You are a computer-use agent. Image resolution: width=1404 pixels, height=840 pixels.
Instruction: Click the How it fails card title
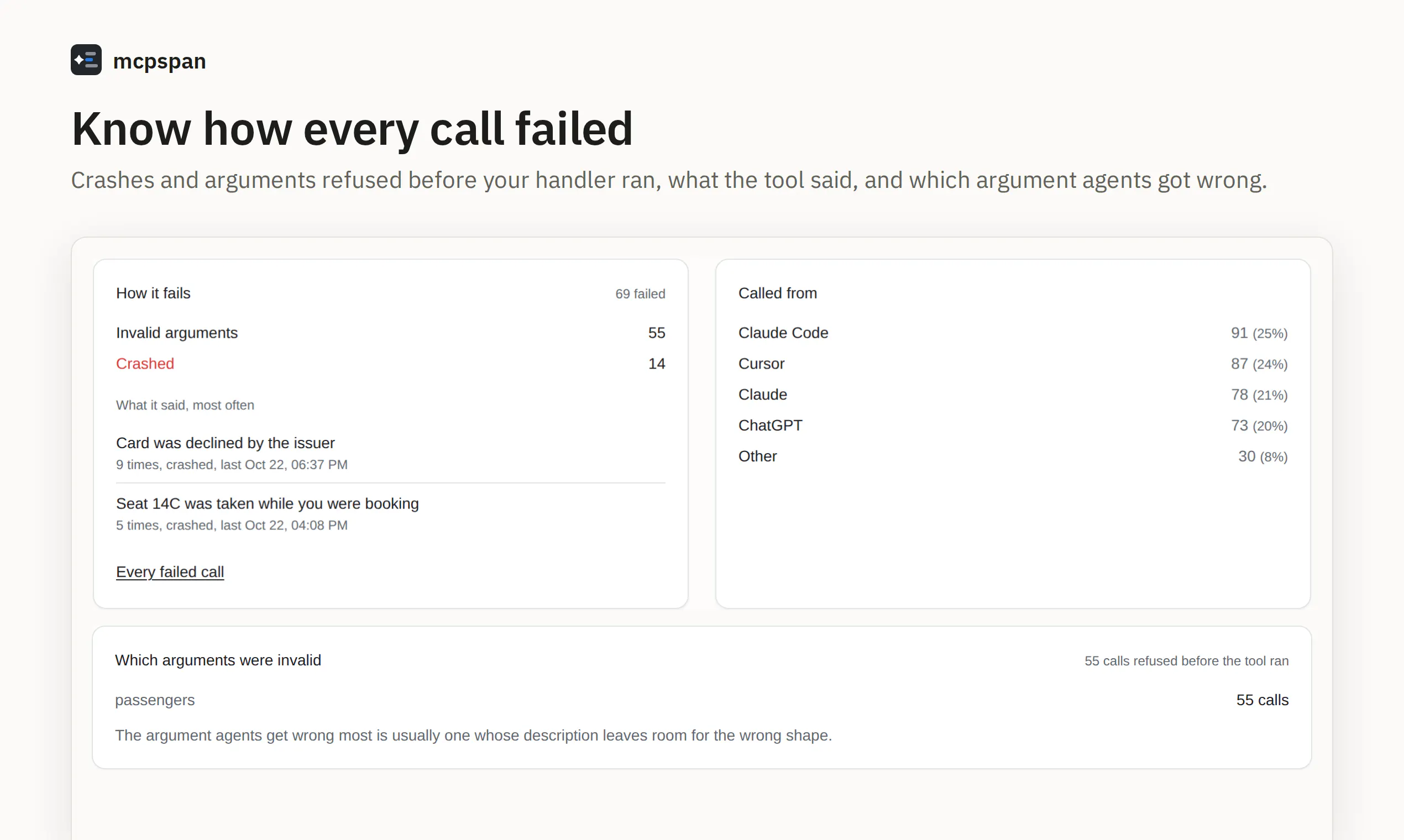tap(153, 293)
